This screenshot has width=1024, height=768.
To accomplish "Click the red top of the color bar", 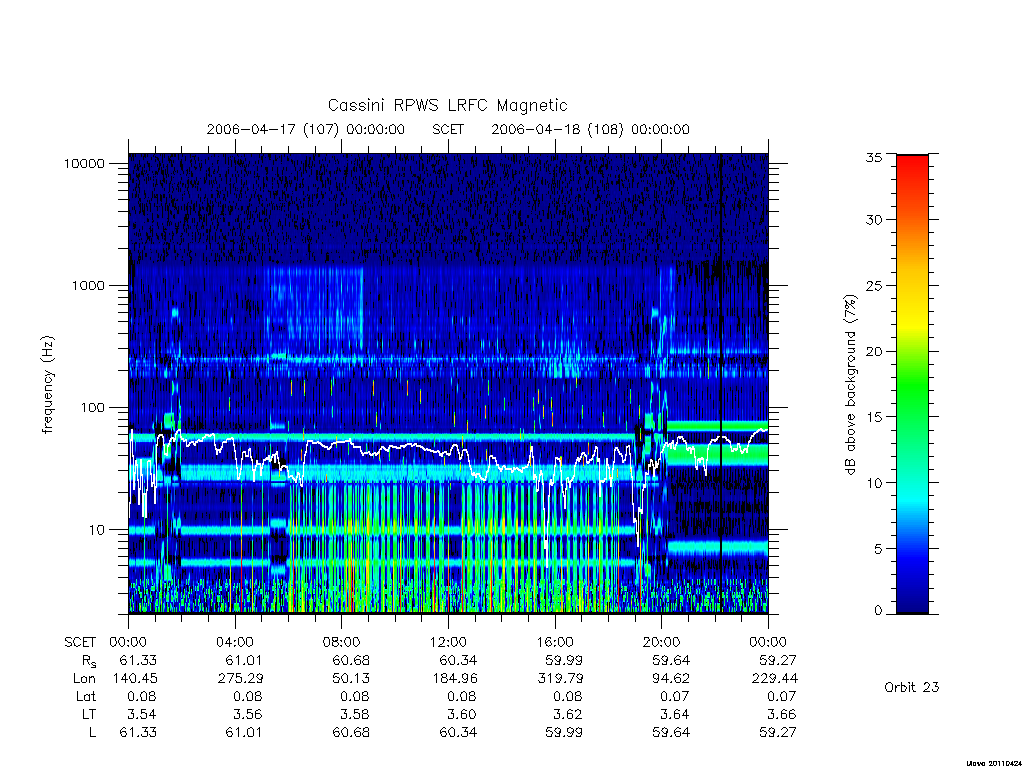I will 912,168.
